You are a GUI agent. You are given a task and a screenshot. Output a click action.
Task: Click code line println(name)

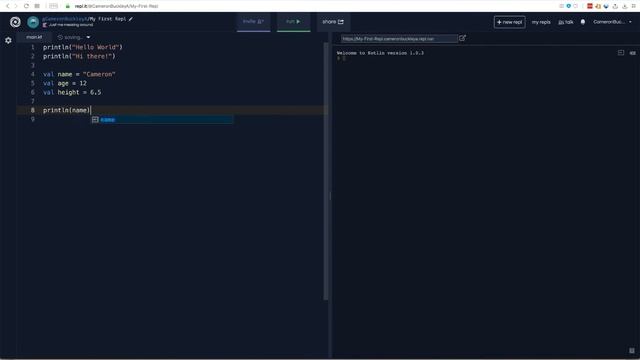(67, 110)
